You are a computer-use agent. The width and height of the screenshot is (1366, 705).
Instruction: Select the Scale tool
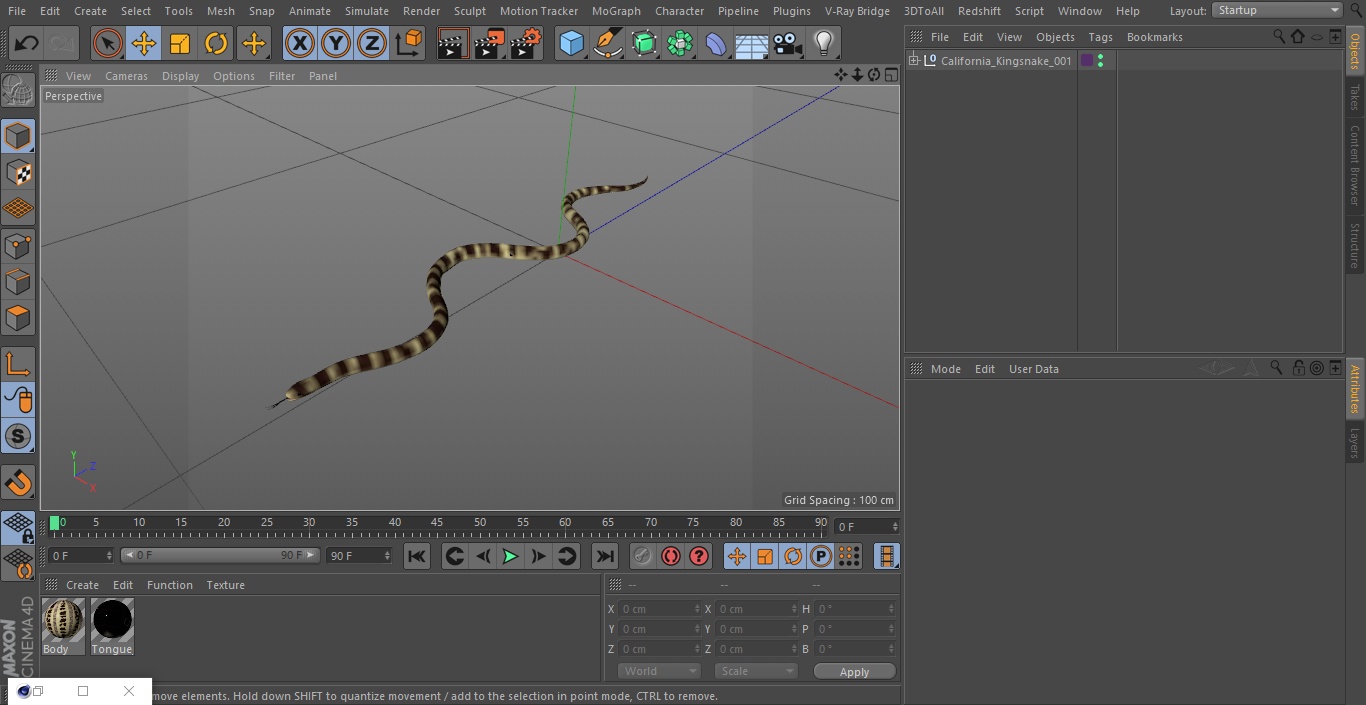pos(180,43)
